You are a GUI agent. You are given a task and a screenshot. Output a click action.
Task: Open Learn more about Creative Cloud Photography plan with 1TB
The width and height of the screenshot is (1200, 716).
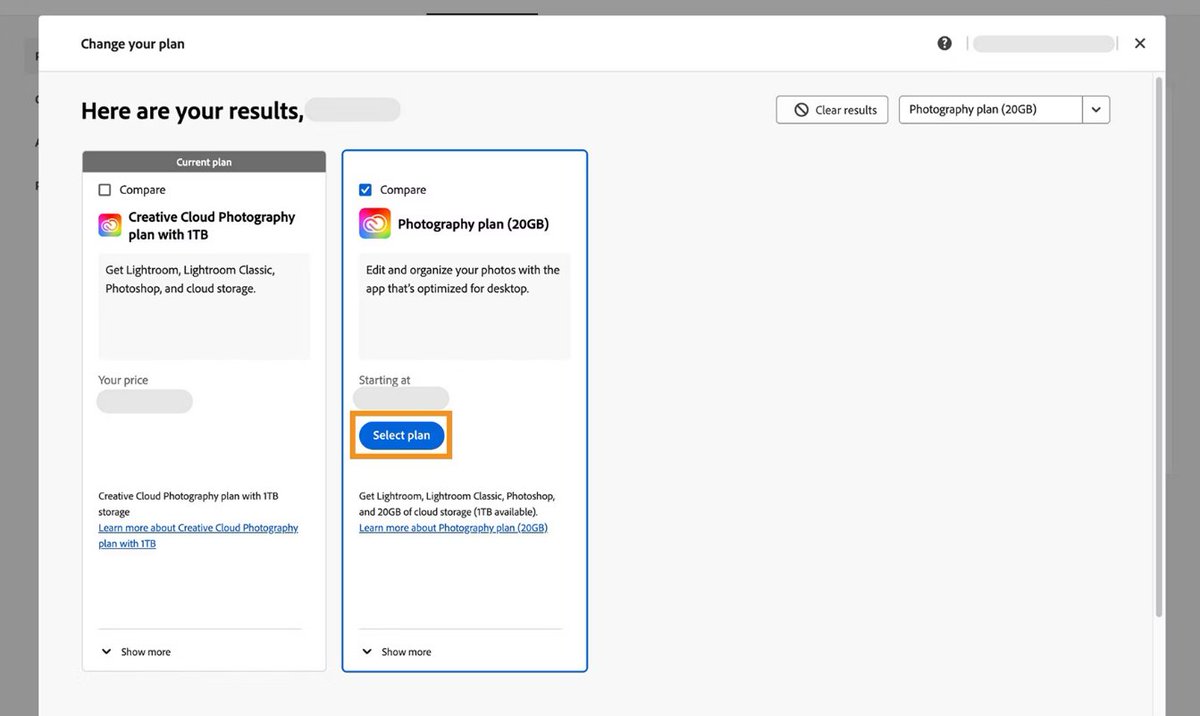[198, 536]
